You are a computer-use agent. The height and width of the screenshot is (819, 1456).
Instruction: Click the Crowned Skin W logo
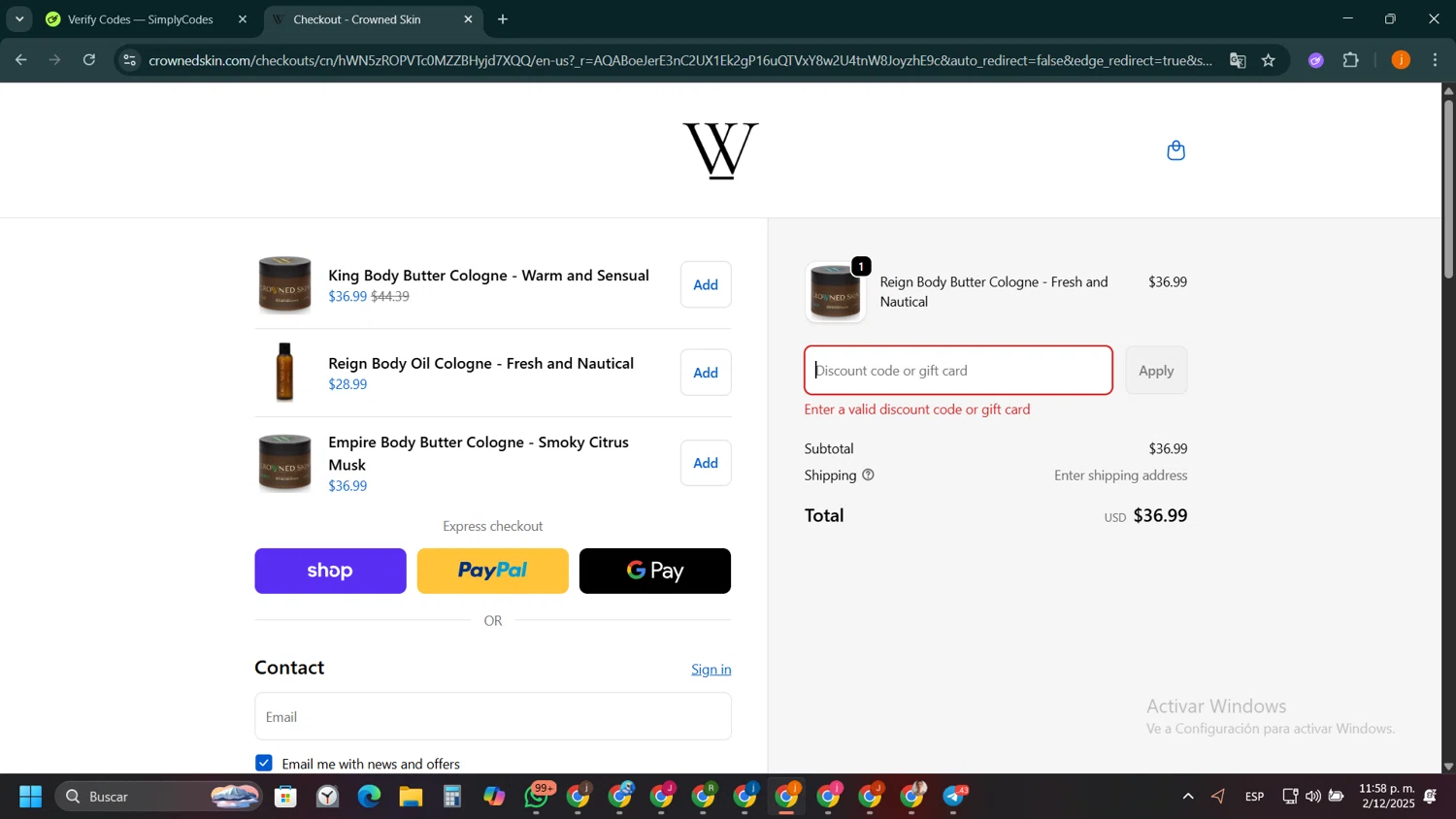click(720, 150)
